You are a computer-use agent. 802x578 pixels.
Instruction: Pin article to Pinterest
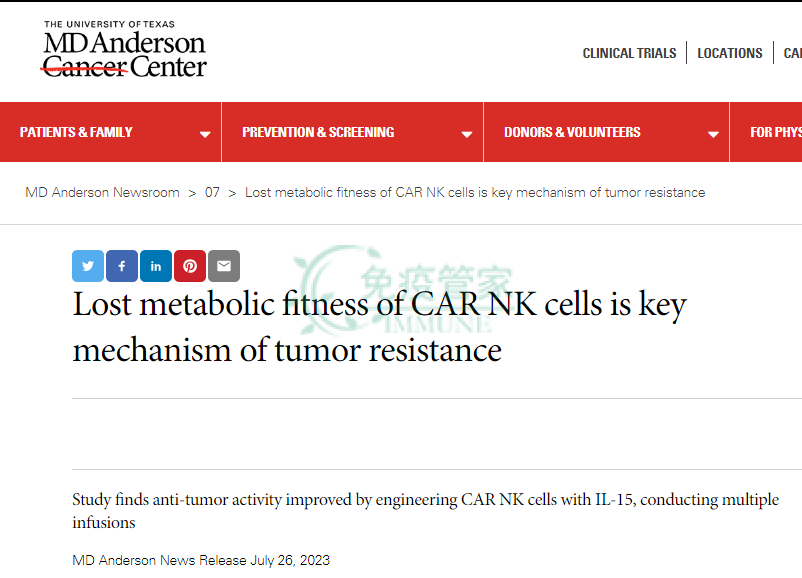click(x=190, y=266)
